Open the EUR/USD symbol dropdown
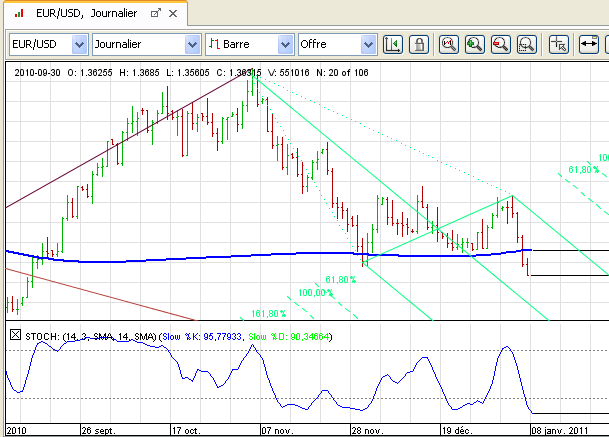Image resolution: width=609 pixels, height=437 pixels. coord(78,45)
